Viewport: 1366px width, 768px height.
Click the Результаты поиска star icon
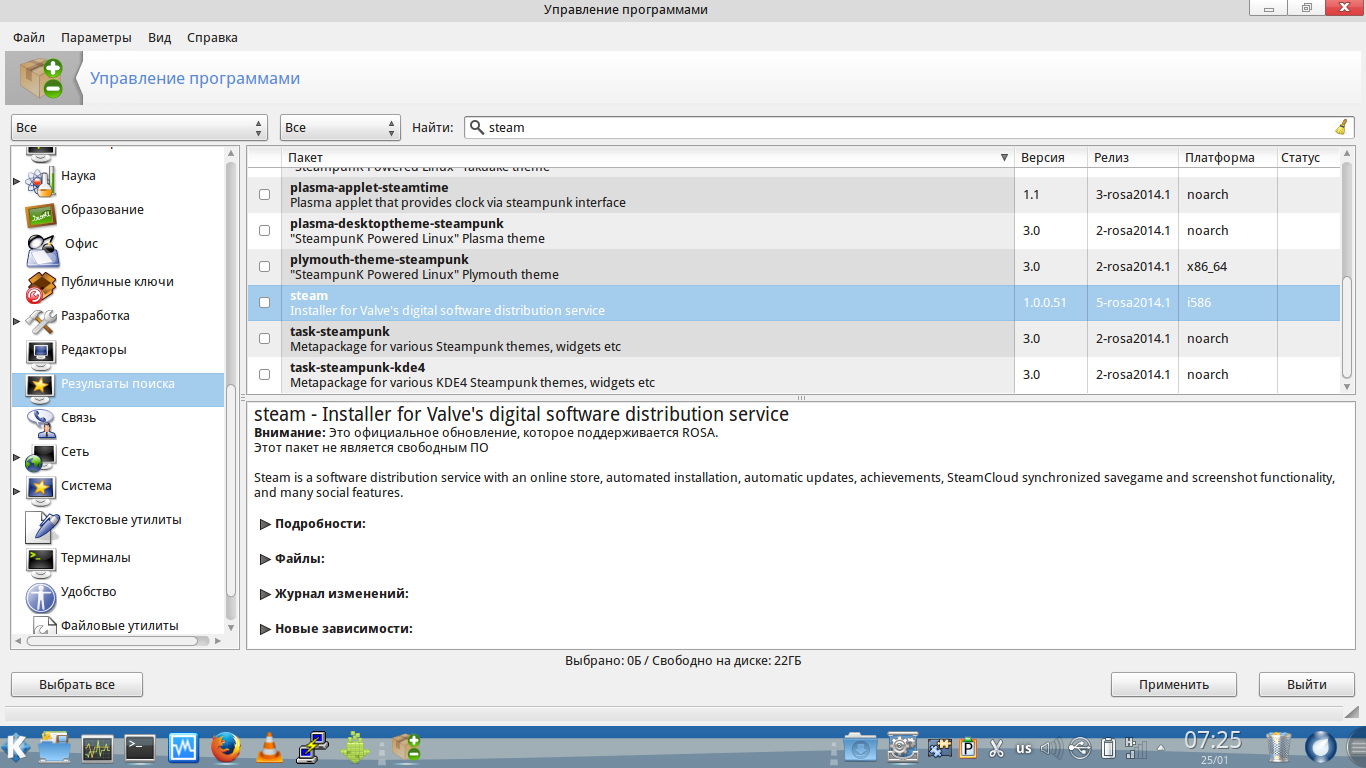(41, 387)
